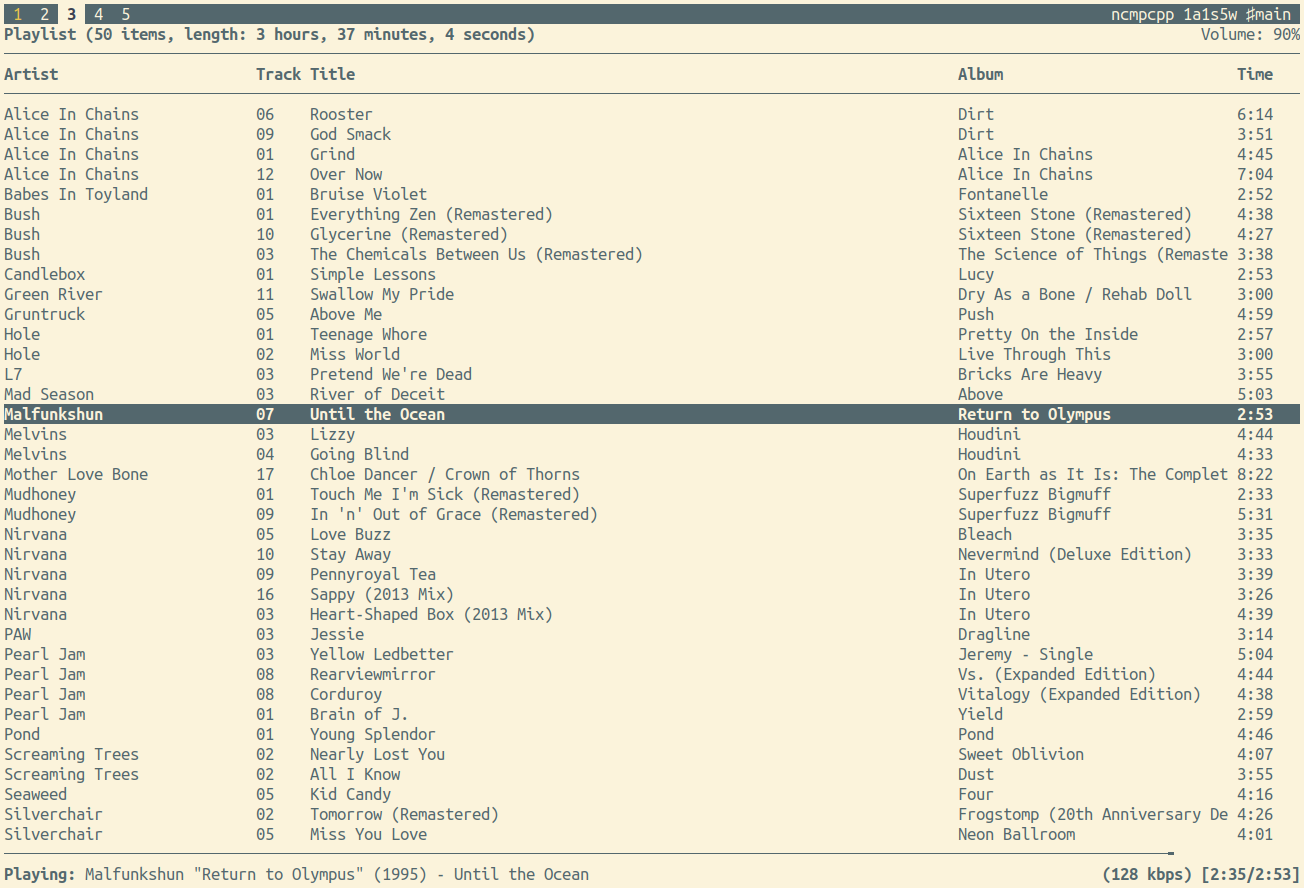
Task: Click the Artist column header
Action: (31, 74)
